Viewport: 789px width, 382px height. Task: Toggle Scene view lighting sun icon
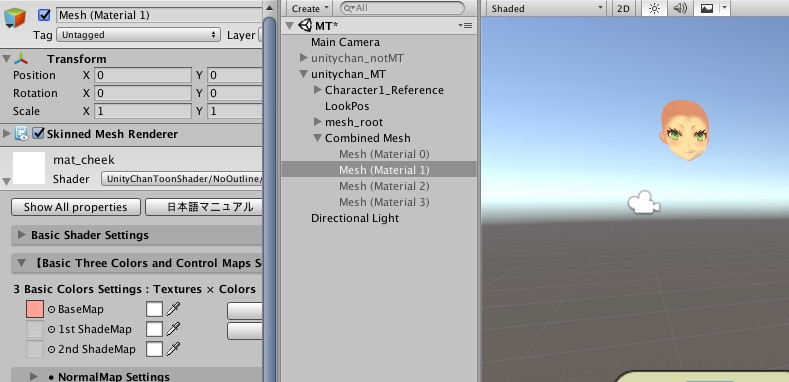click(654, 8)
